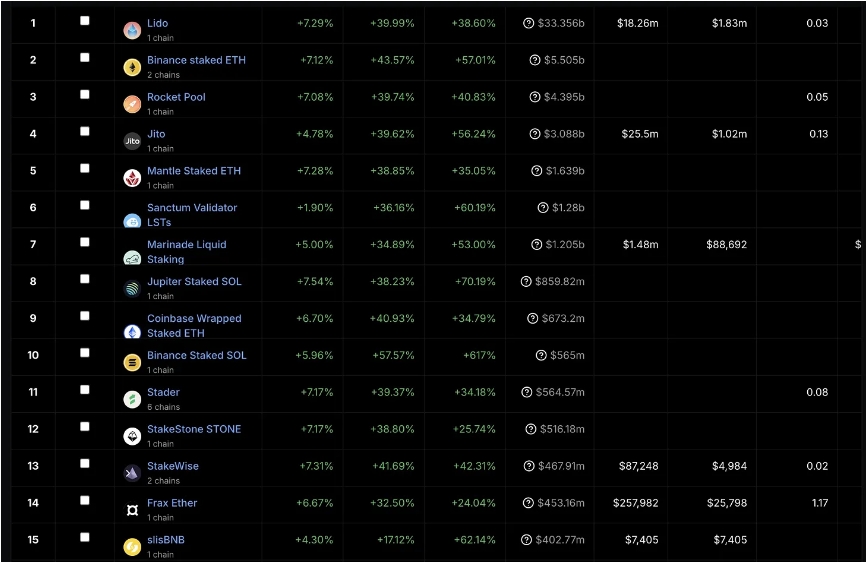Open the Mantle Staked ETH link
The height and width of the screenshot is (562, 866).
[x=194, y=171]
